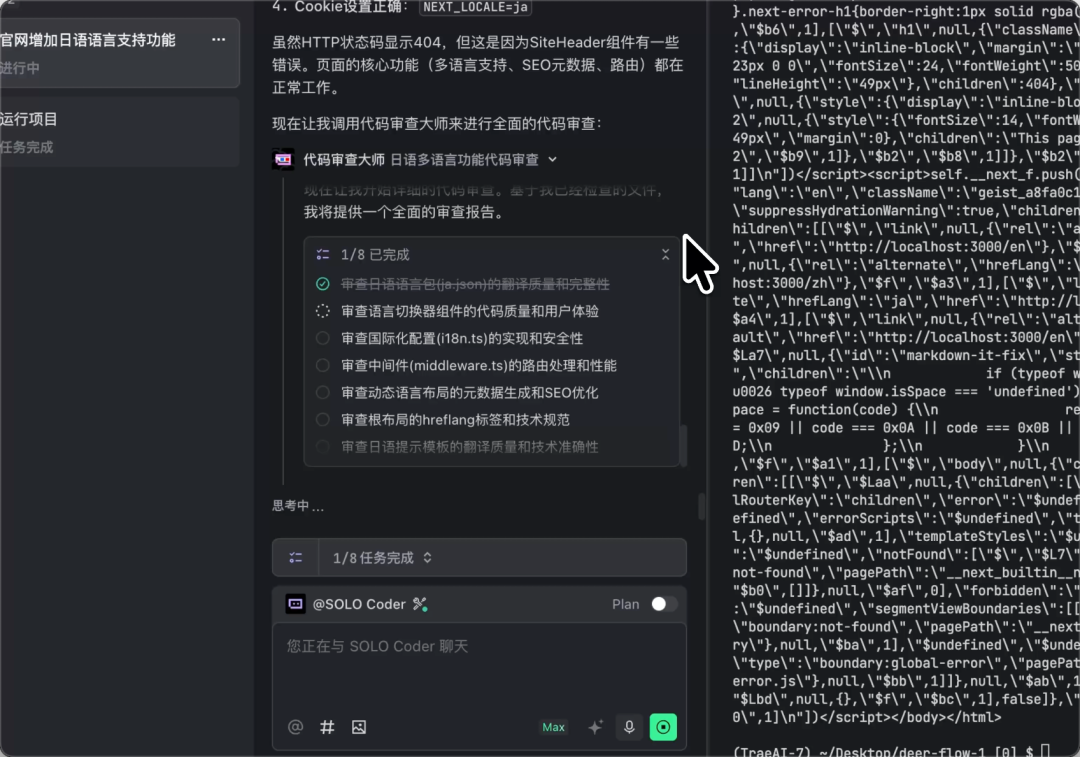Select the 运行项目 task in the sidebar
1080x757 pixels.
pyautogui.click(x=118, y=132)
